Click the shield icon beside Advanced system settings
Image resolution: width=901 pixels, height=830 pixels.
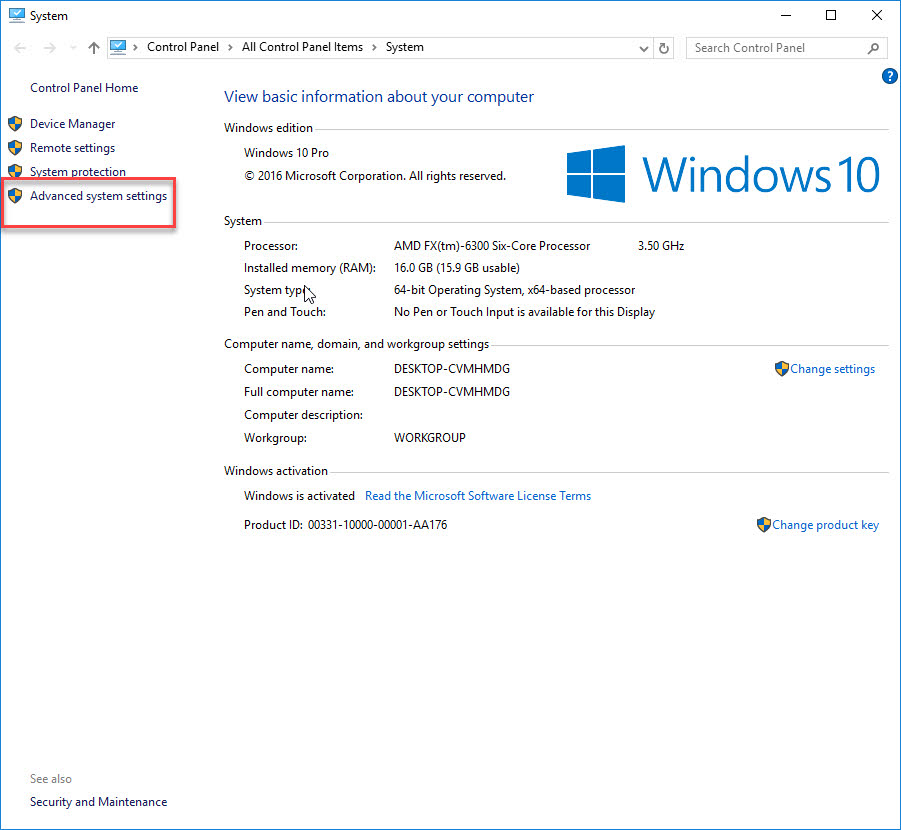15,195
